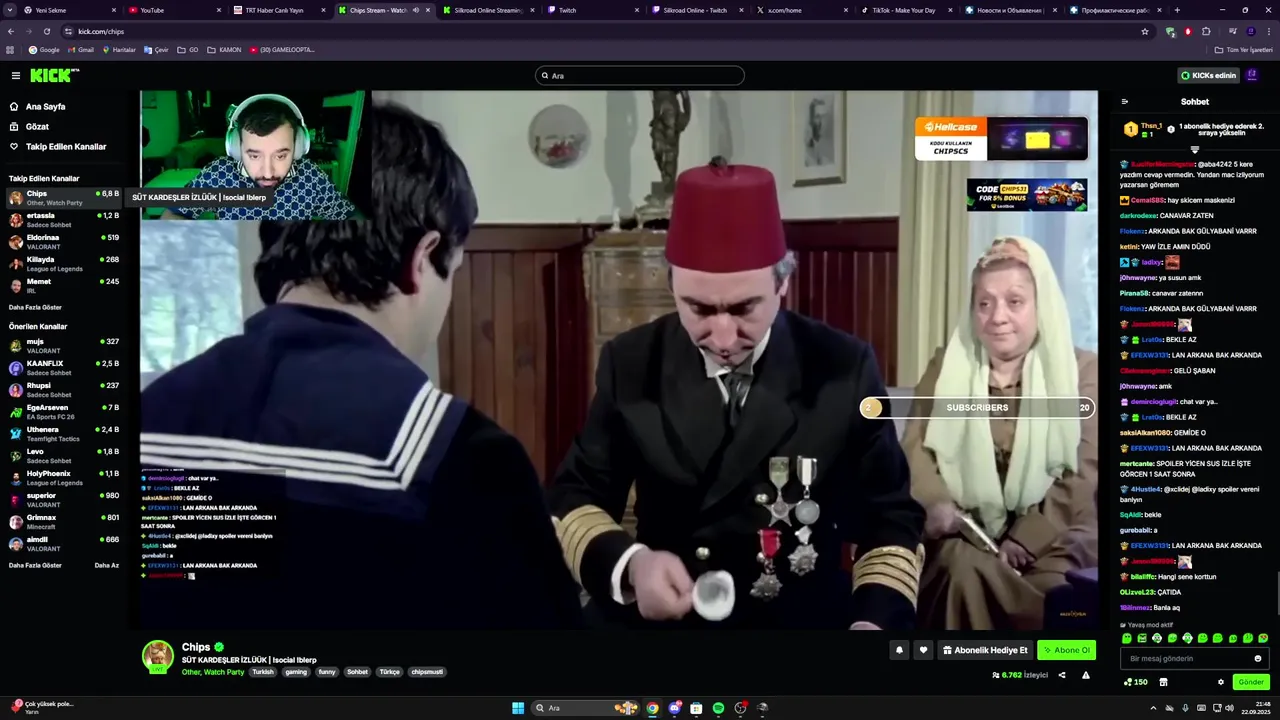Image resolution: width=1280 pixels, height=720 pixels.
Task: Click the green Abone Ol button
Action: pos(1066,650)
